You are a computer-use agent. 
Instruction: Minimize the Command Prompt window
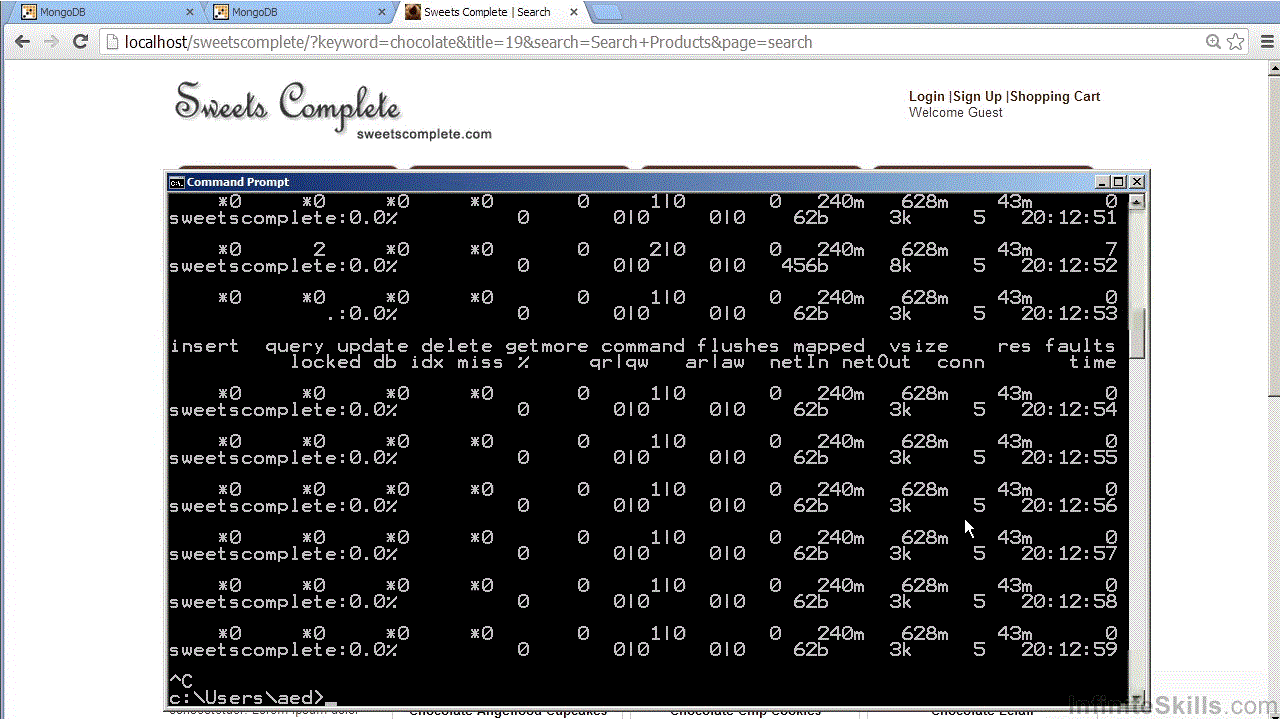tap(1102, 182)
